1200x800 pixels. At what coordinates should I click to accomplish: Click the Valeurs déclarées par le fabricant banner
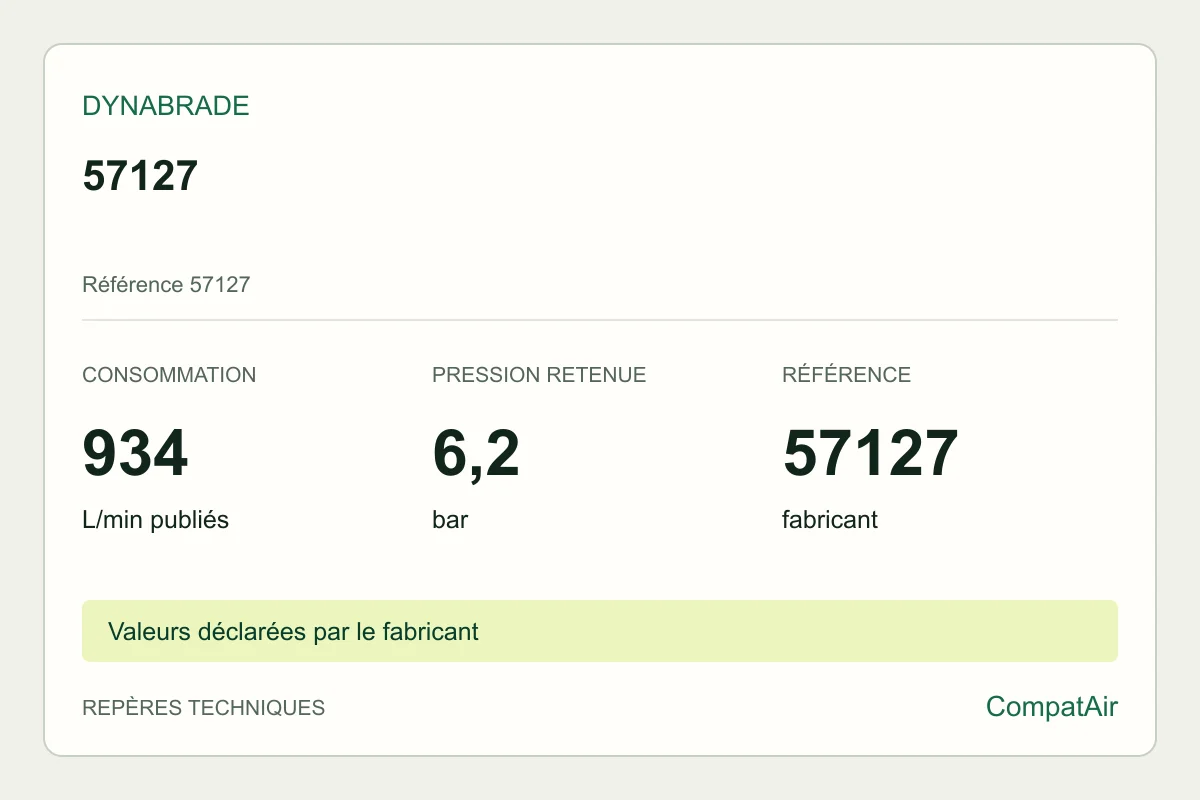coord(293,632)
